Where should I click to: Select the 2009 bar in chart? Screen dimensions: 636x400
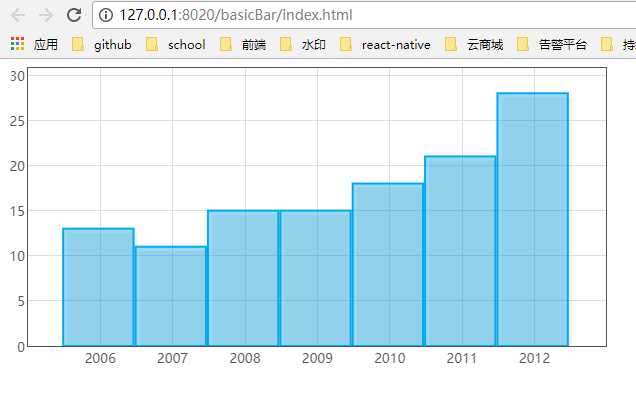click(x=316, y=278)
